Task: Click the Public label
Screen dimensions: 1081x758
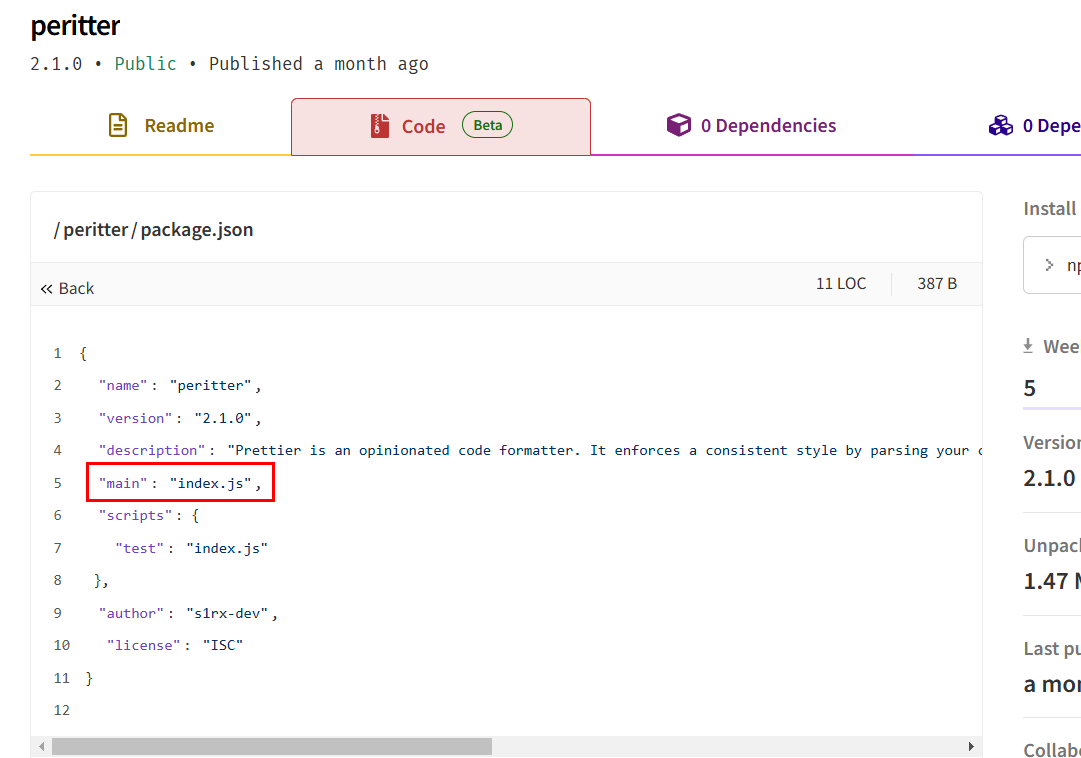Action: tap(145, 64)
